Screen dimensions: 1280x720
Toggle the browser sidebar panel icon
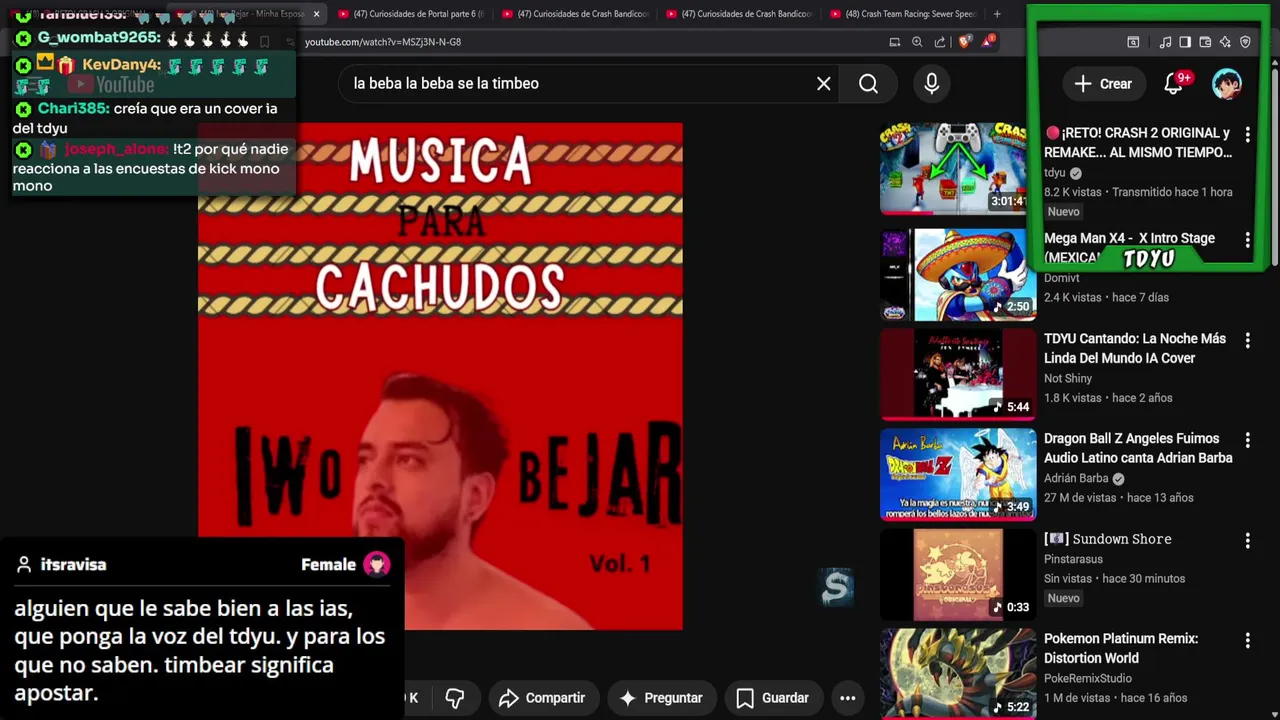point(1185,42)
